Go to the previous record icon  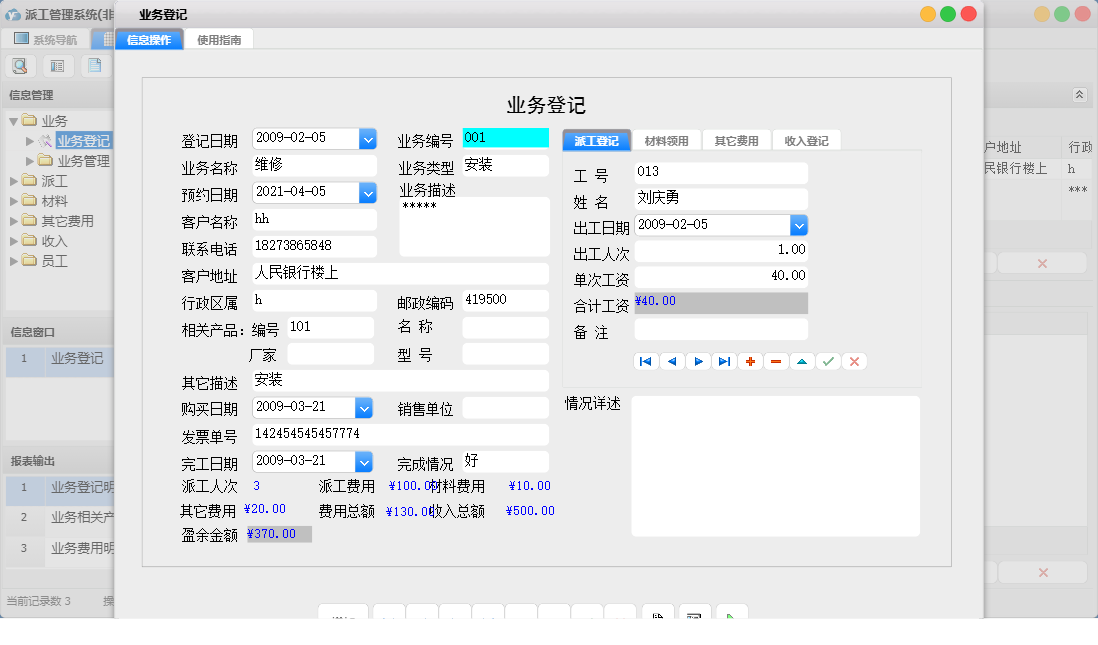pyautogui.click(x=672, y=361)
